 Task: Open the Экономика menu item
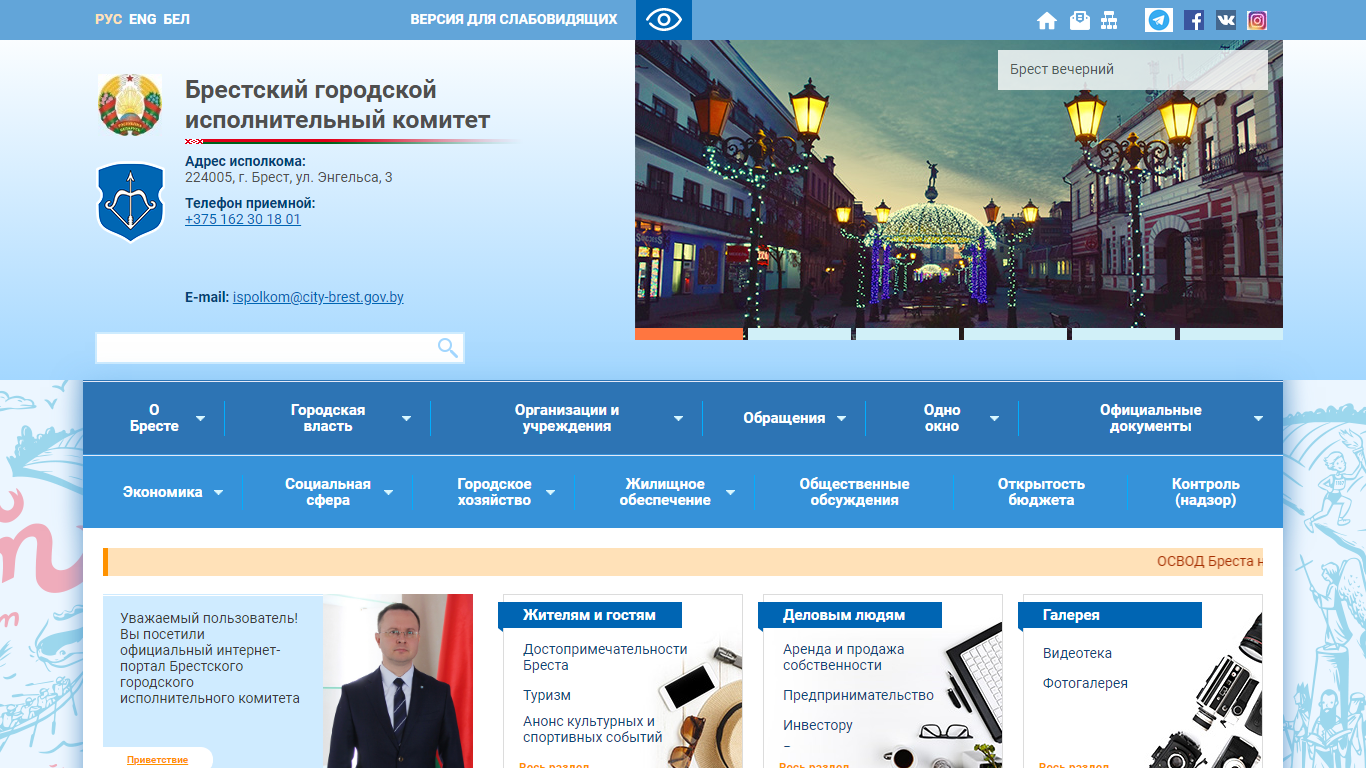pos(162,492)
